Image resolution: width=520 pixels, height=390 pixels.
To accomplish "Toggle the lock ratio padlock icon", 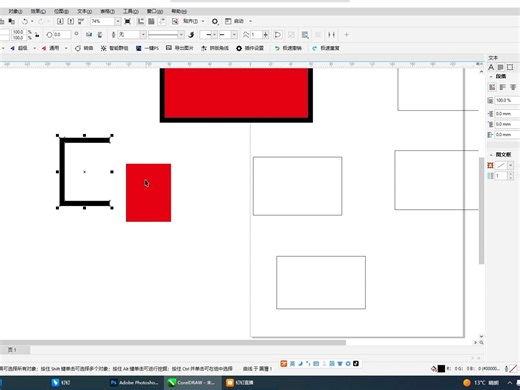I will click(x=37, y=35).
